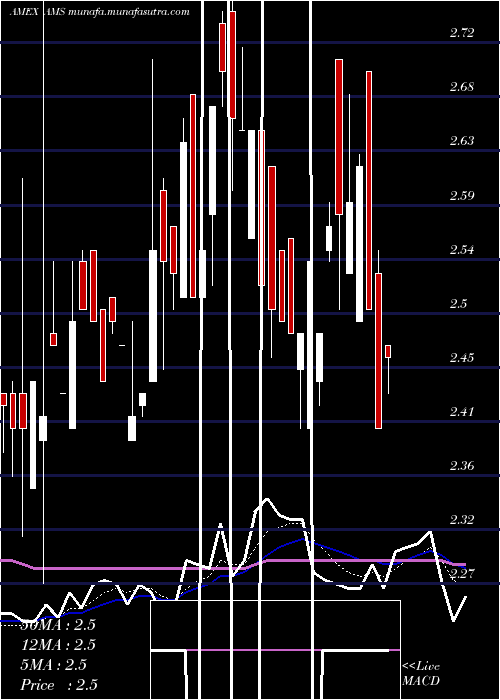Click the '12MA : 2.5' legend text
The width and height of the screenshot is (500, 700).
(x=58, y=645)
